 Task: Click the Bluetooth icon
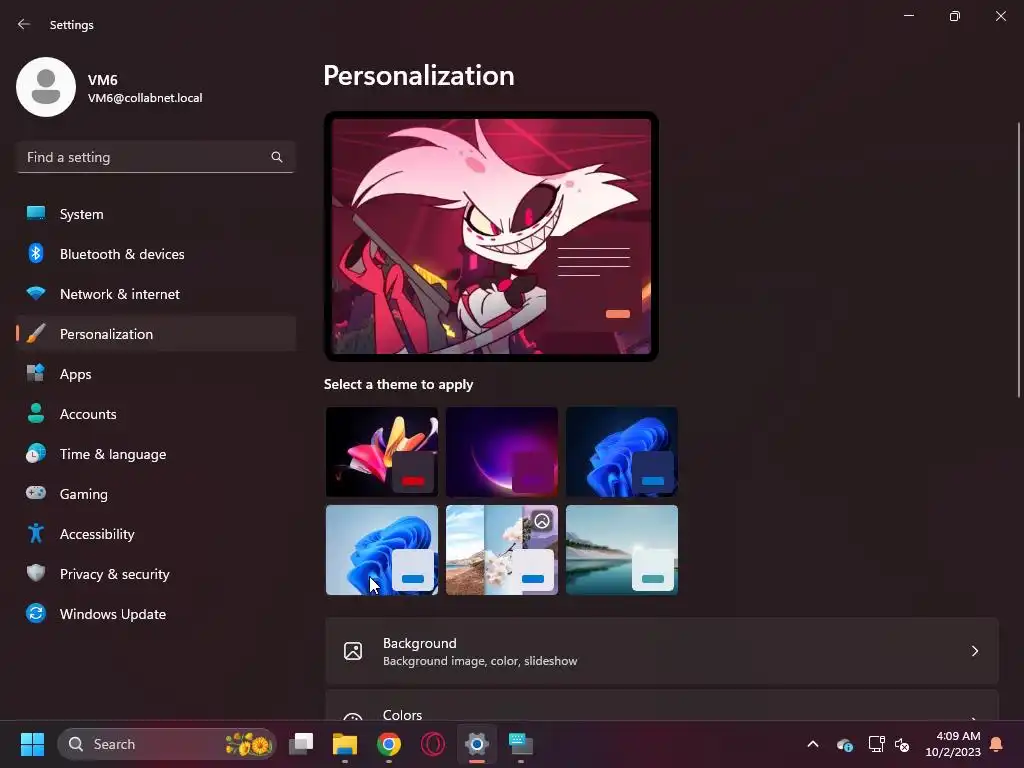click(x=36, y=253)
